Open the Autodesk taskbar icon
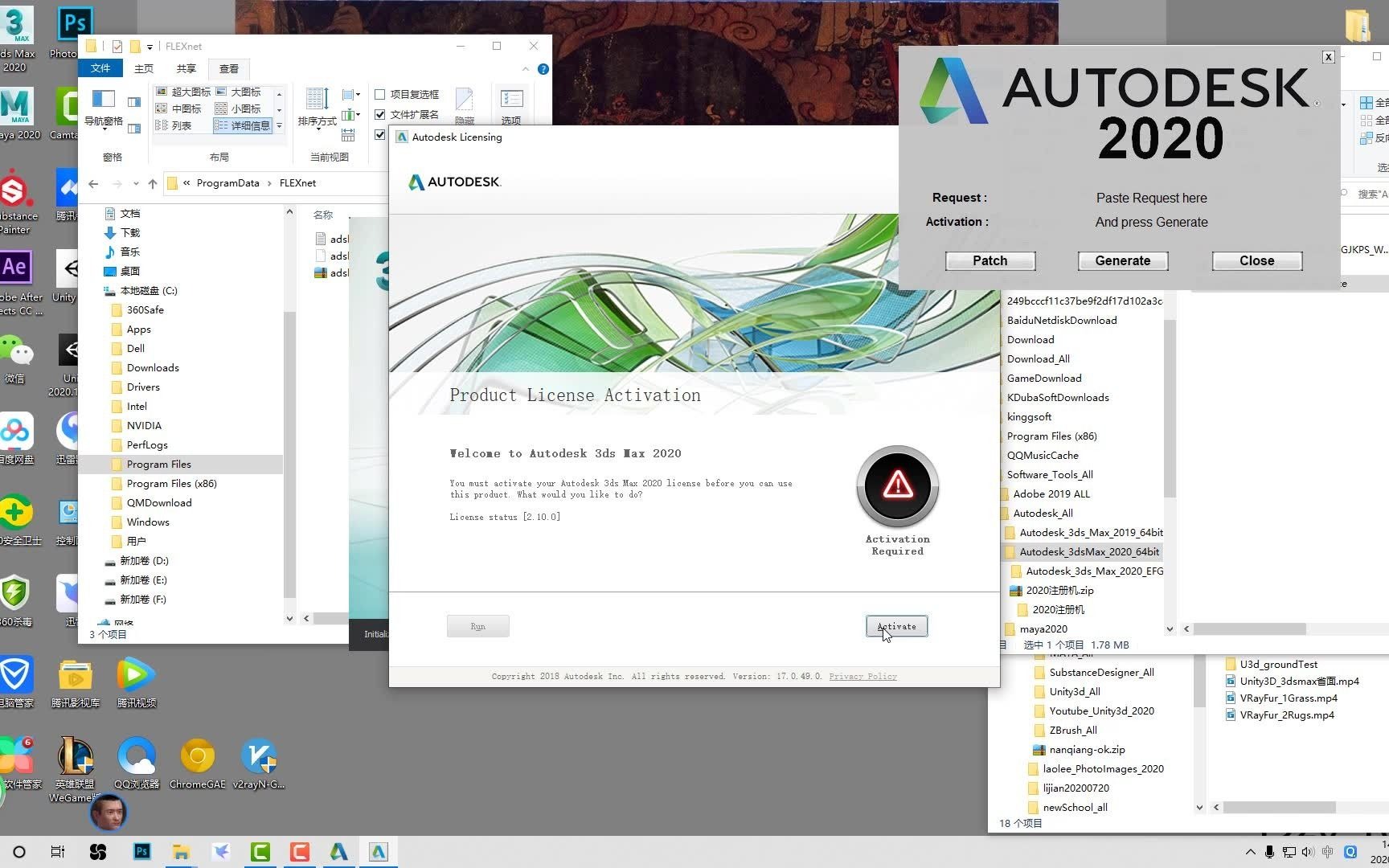Screen dimensions: 1389x868 click(339, 851)
